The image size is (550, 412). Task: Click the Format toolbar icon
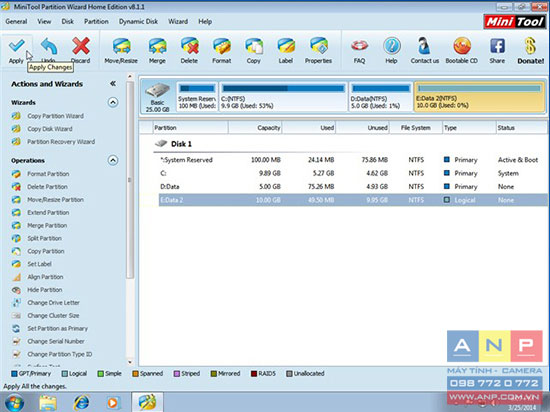coord(222,46)
